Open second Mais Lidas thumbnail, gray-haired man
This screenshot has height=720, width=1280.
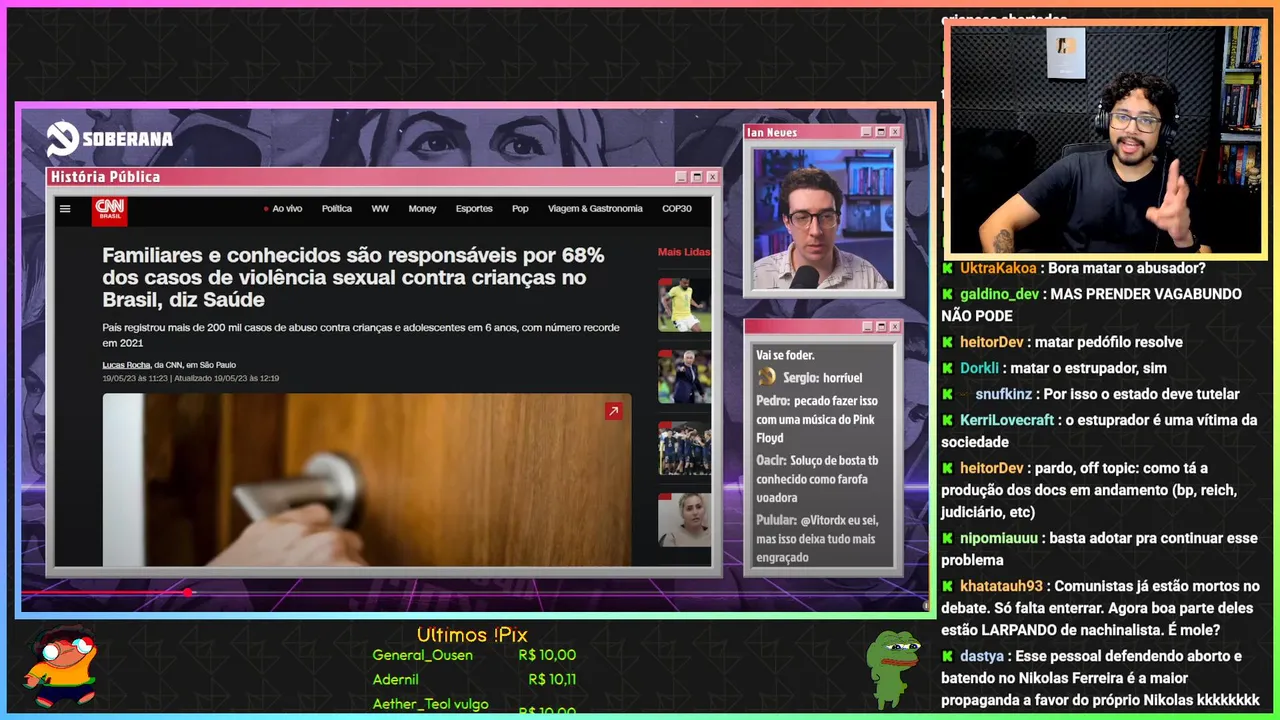pos(684,376)
